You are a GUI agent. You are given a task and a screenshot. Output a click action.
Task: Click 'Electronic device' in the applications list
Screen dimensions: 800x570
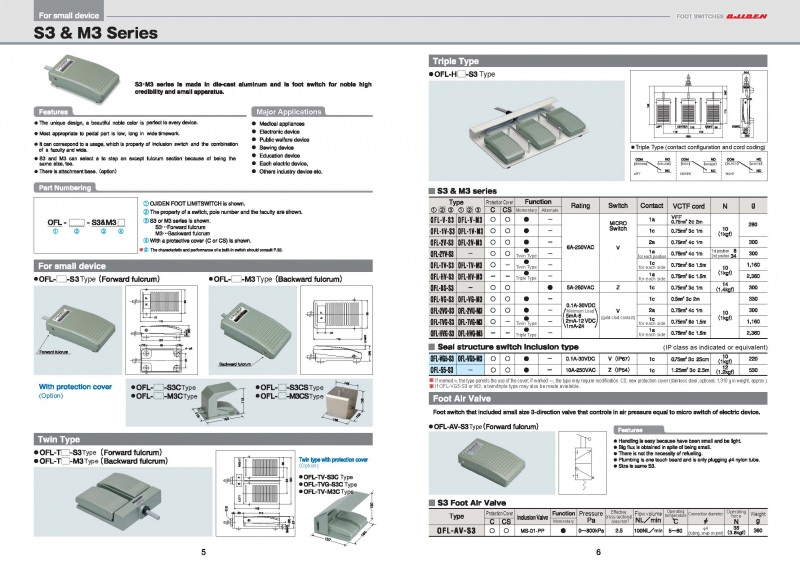(x=279, y=132)
